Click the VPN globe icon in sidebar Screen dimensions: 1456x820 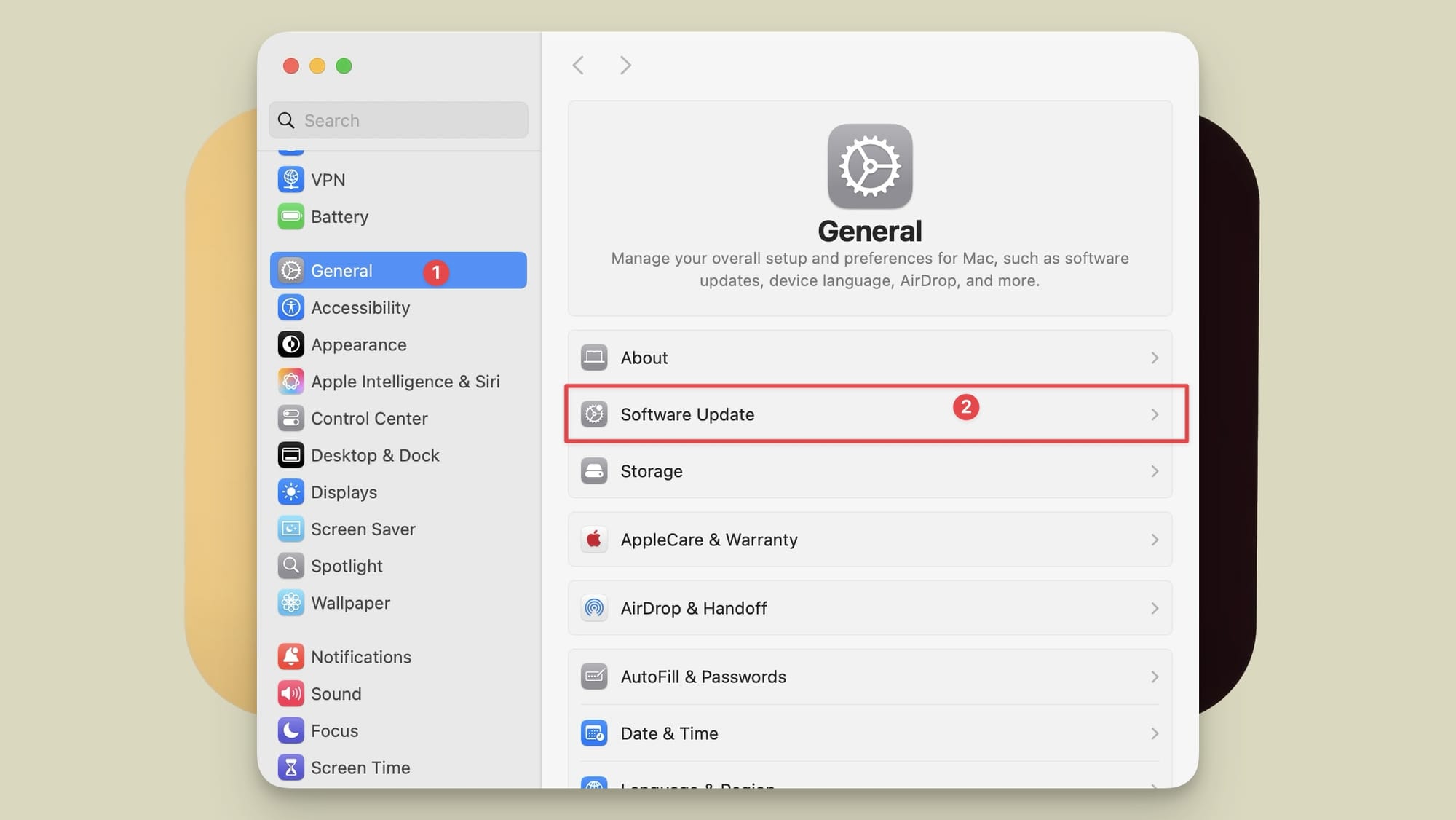click(x=290, y=179)
